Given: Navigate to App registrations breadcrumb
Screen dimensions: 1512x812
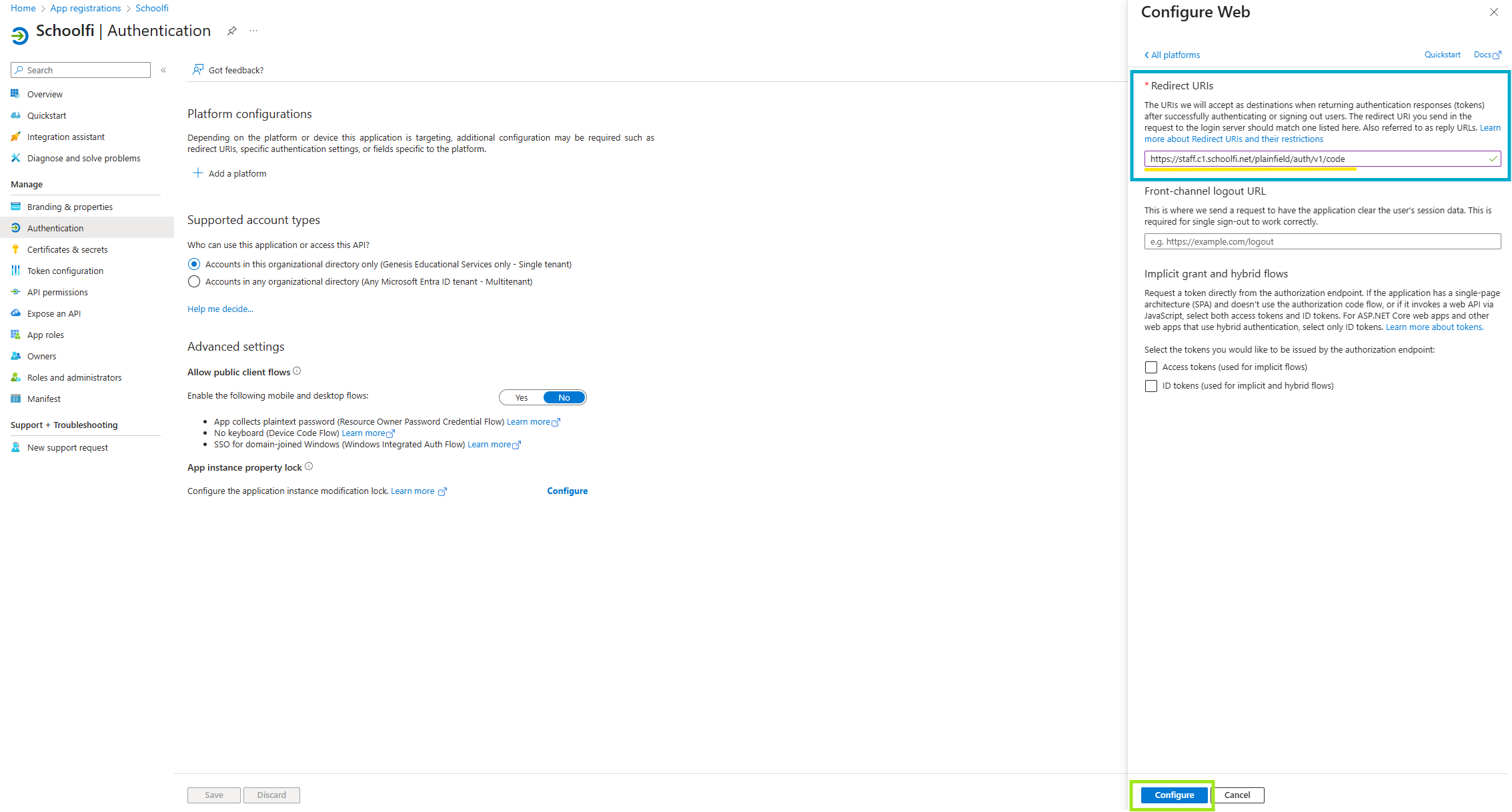Looking at the screenshot, I should coord(85,8).
